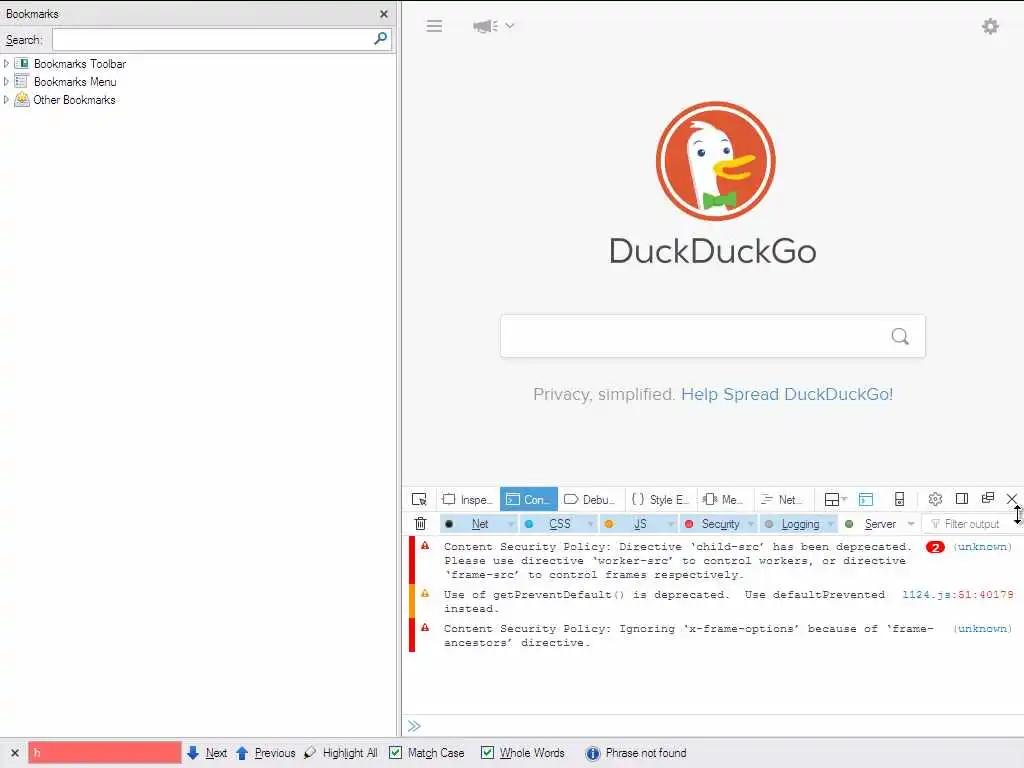Select the Bookmarks Menu tree item
1024x768 pixels.
[75, 82]
